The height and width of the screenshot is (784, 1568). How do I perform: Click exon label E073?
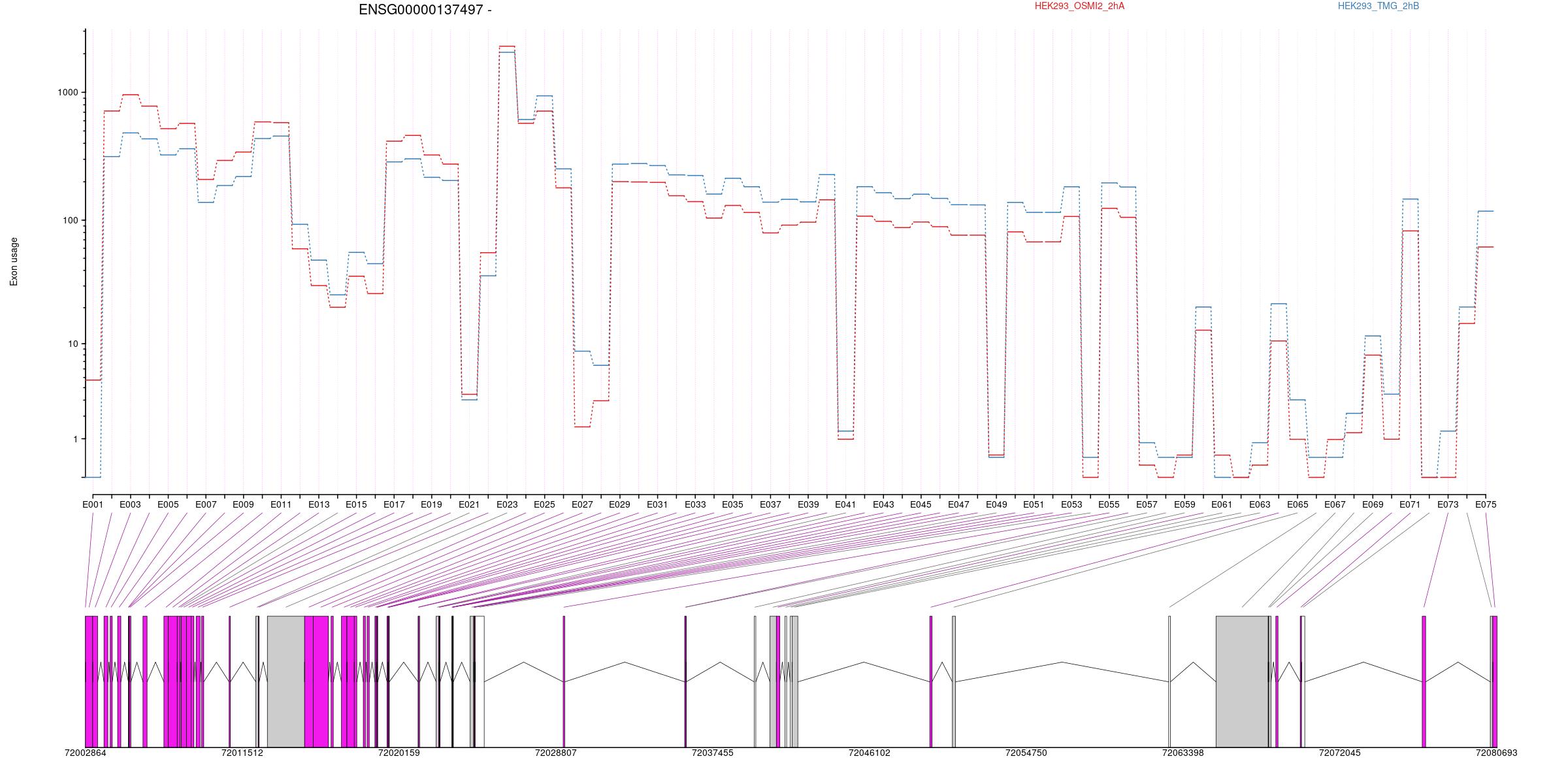pyautogui.click(x=1448, y=504)
